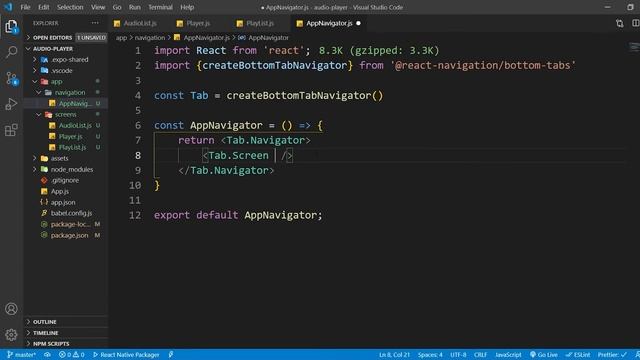The image size is (640, 360).
Task: Switch to the PlayList.js editor tab
Action: (260, 23)
